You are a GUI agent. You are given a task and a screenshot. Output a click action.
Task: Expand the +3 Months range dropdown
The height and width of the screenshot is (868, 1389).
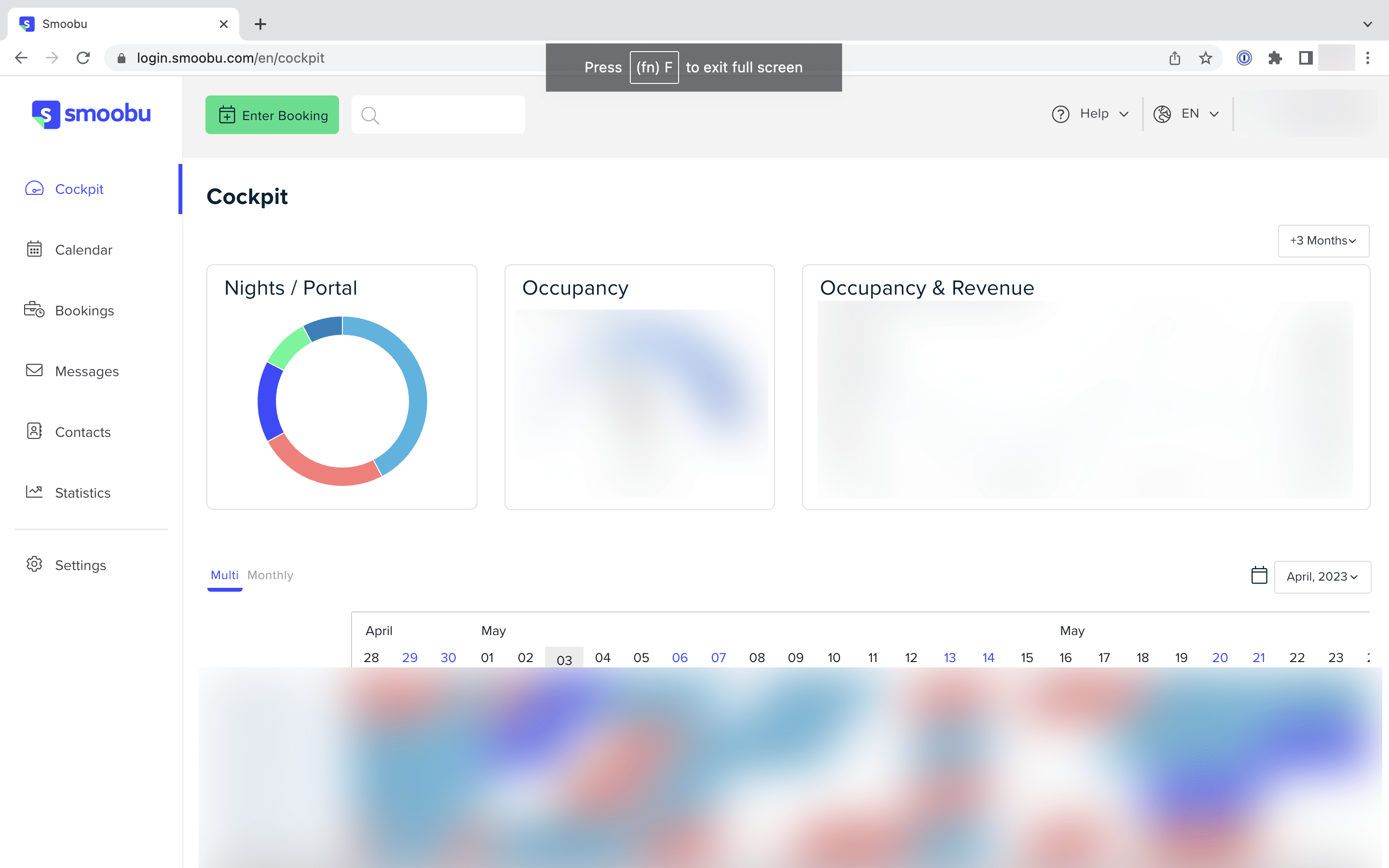pyautogui.click(x=1323, y=241)
